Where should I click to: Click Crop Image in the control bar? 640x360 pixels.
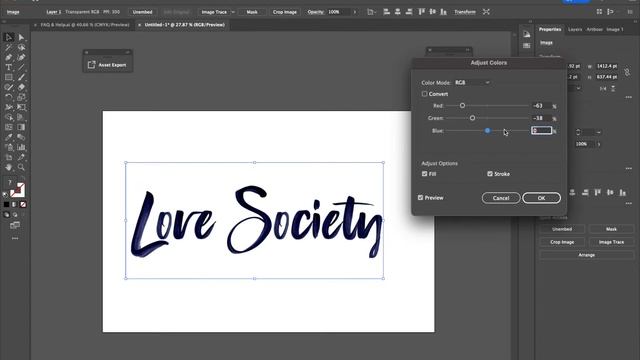[x=284, y=12]
